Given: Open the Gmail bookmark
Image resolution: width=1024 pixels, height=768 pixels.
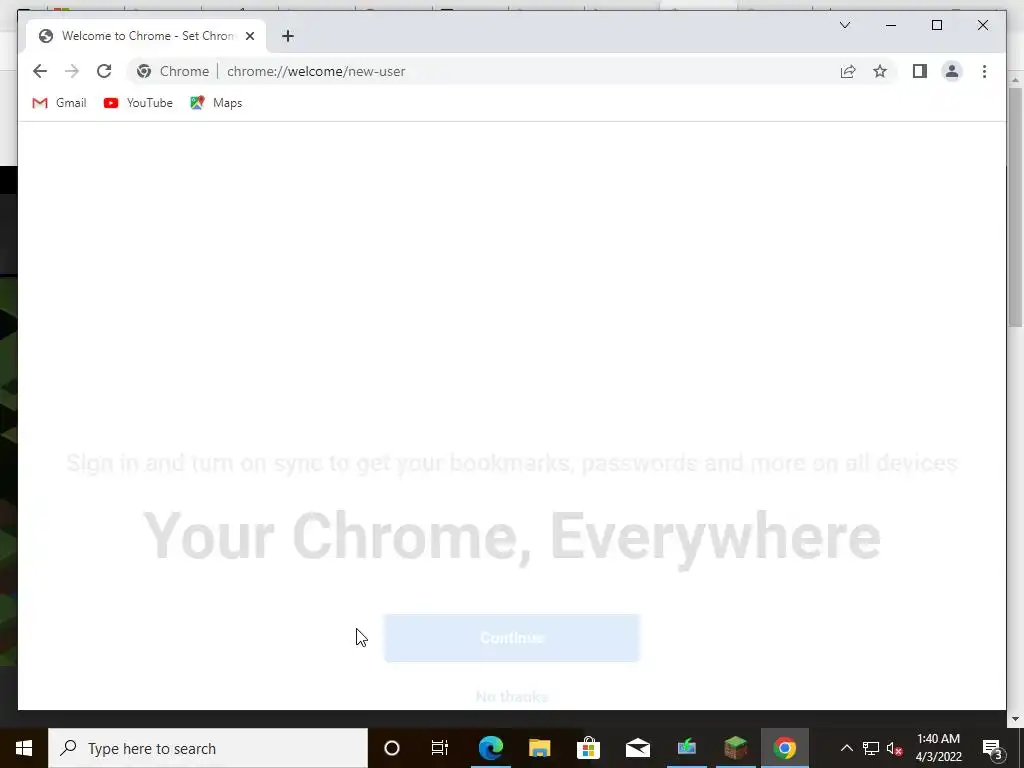Looking at the screenshot, I should [59, 103].
